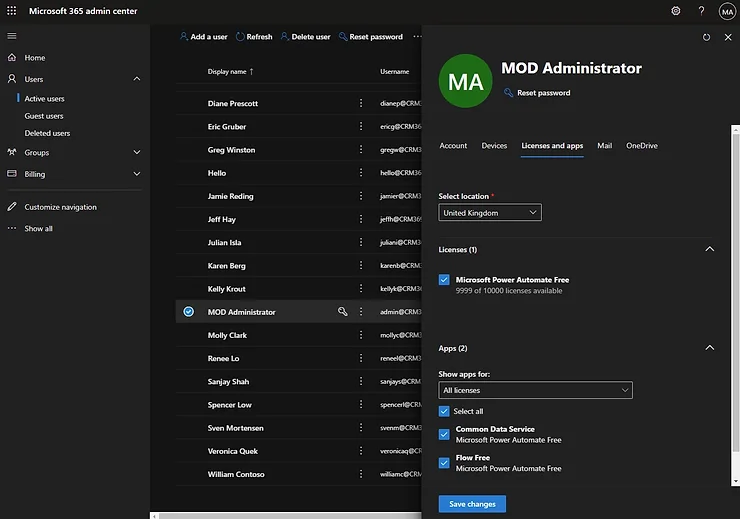Click Save changes button

click(472, 504)
